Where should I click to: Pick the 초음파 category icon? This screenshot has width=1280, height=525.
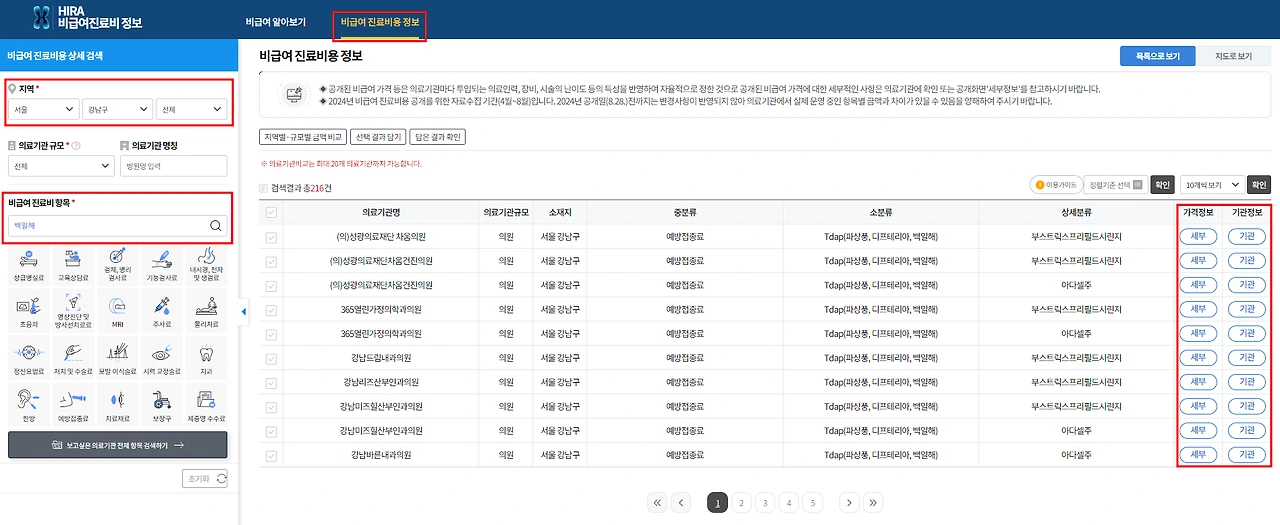[x=28, y=309]
